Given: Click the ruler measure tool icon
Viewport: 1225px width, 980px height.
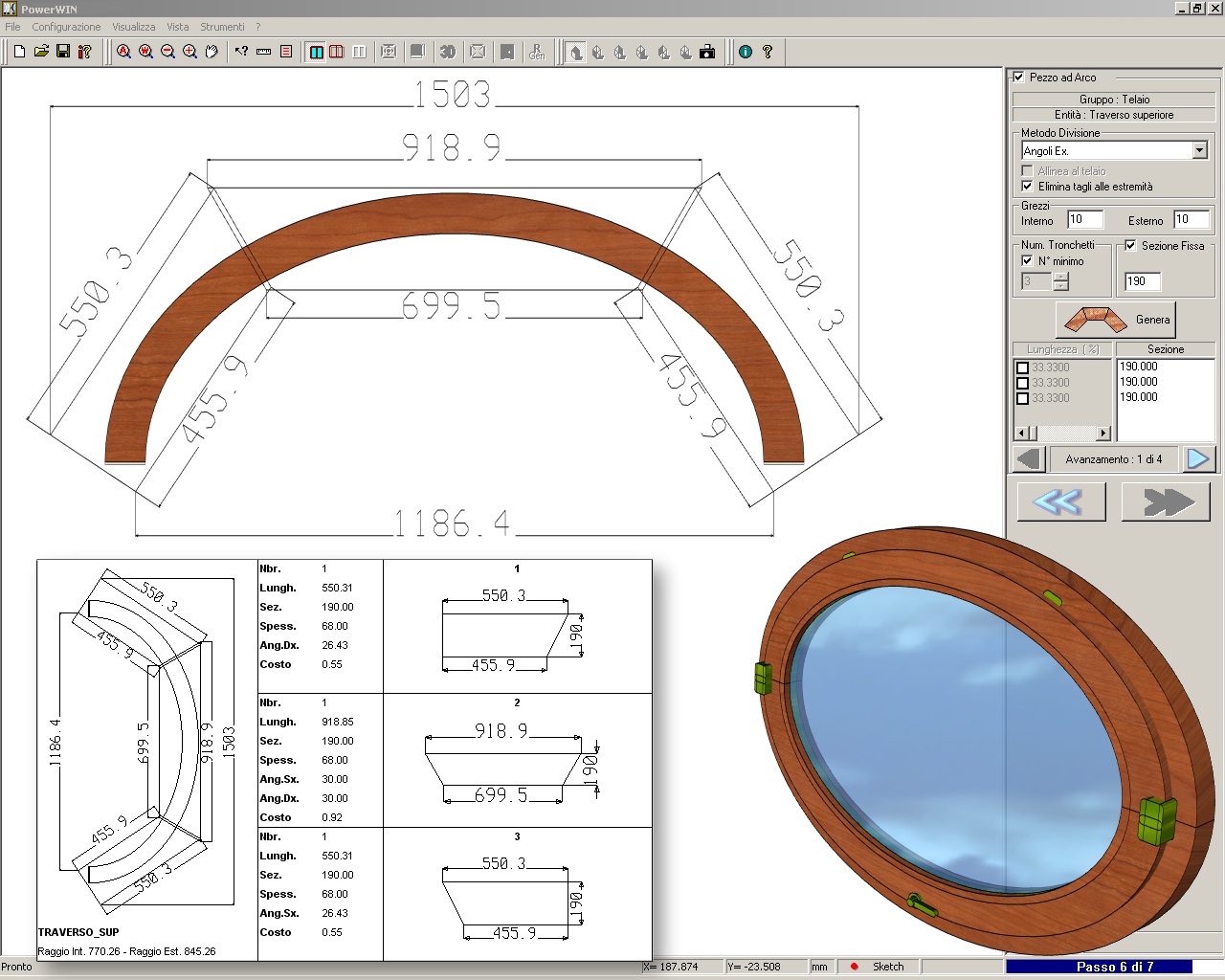Looking at the screenshot, I should tap(263, 52).
